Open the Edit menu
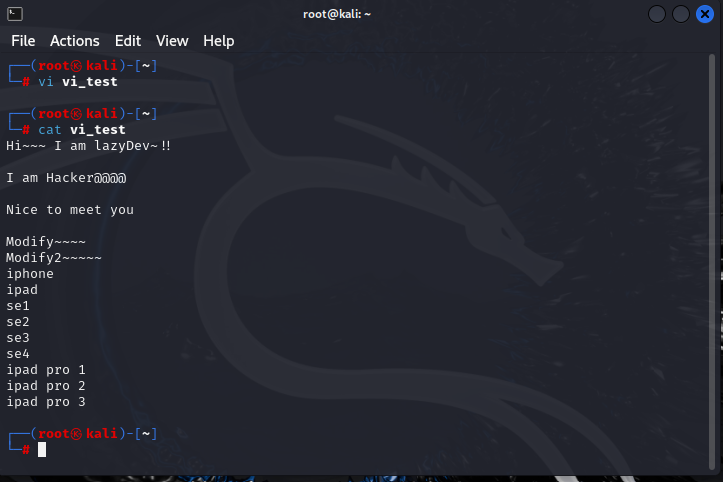The image size is (723, 482). click(x=128, y=41)
